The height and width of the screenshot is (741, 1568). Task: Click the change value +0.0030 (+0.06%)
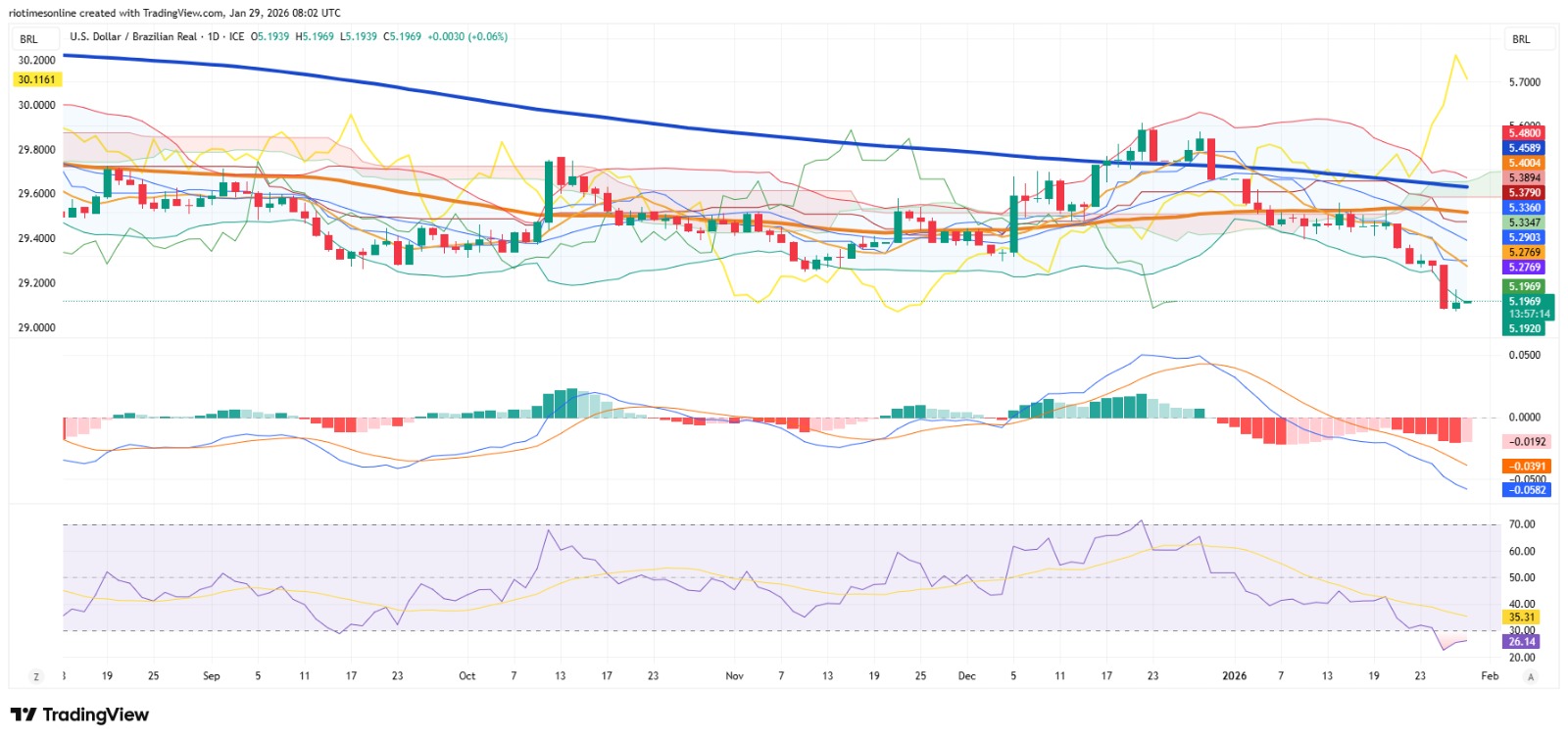pyautogui.click(x=468, y=36)
